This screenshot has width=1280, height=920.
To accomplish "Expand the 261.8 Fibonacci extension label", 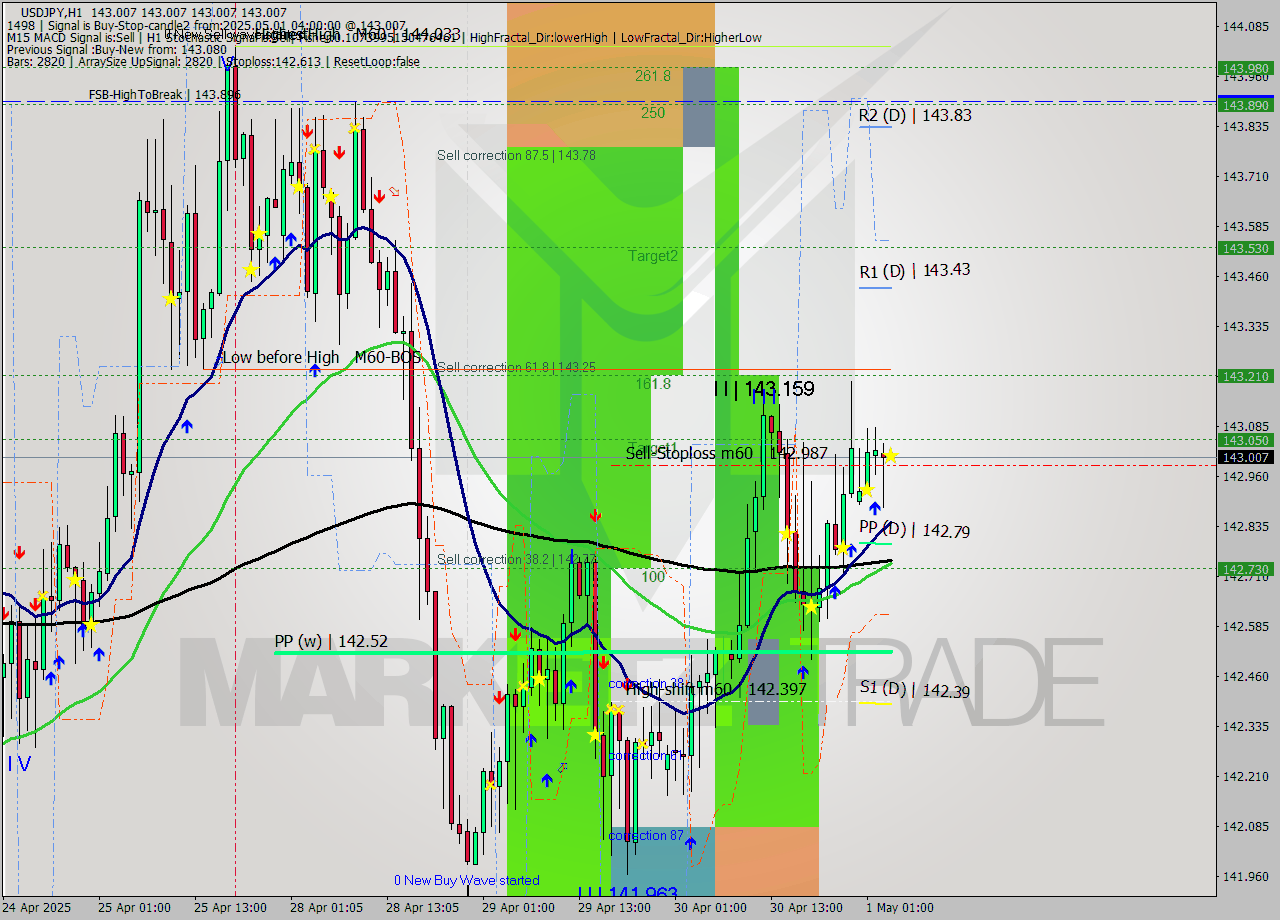I will pyautogui.click(x=652, y=75).
